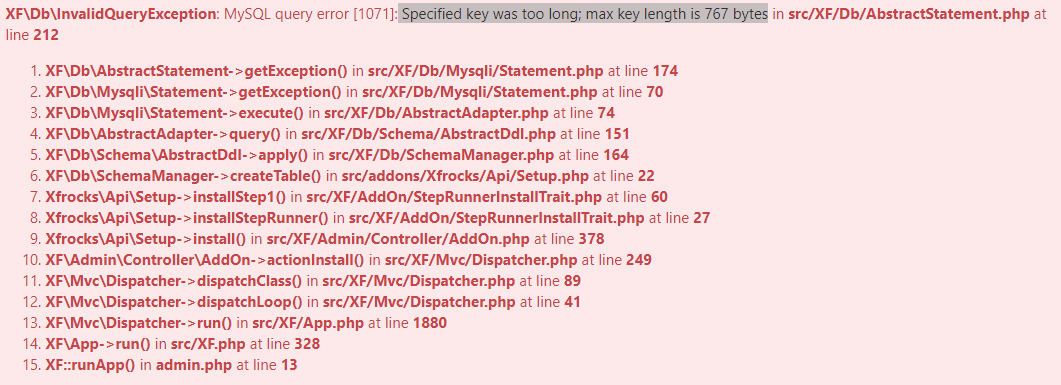
Task: Click the highlighted 'Specified key was too long' message
Action: [x=583, y=14]
